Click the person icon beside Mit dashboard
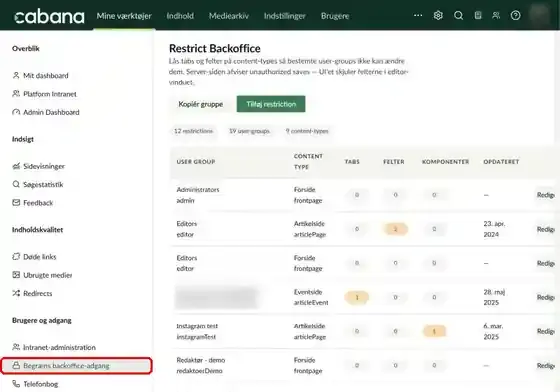This screenshot has height=392, width=560. [x=16, y=75]
